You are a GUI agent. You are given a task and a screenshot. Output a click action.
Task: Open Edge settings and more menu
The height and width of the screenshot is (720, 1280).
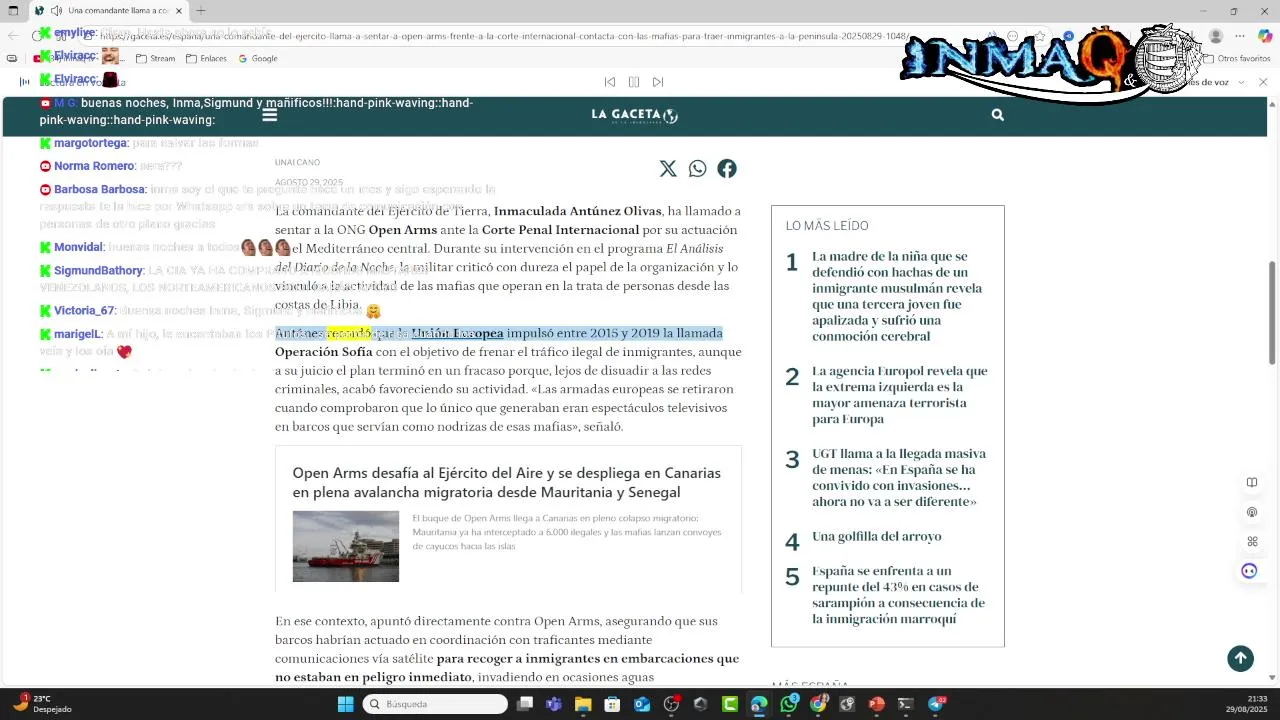click(1240, 36)
